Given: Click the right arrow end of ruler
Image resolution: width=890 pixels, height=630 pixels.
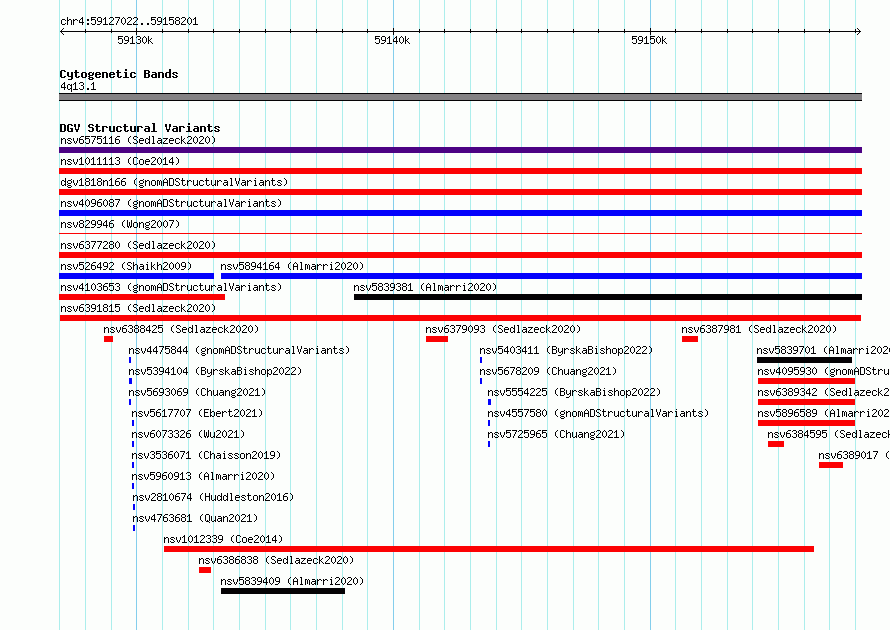Looking at the screenshot, I should coord(859,31).
